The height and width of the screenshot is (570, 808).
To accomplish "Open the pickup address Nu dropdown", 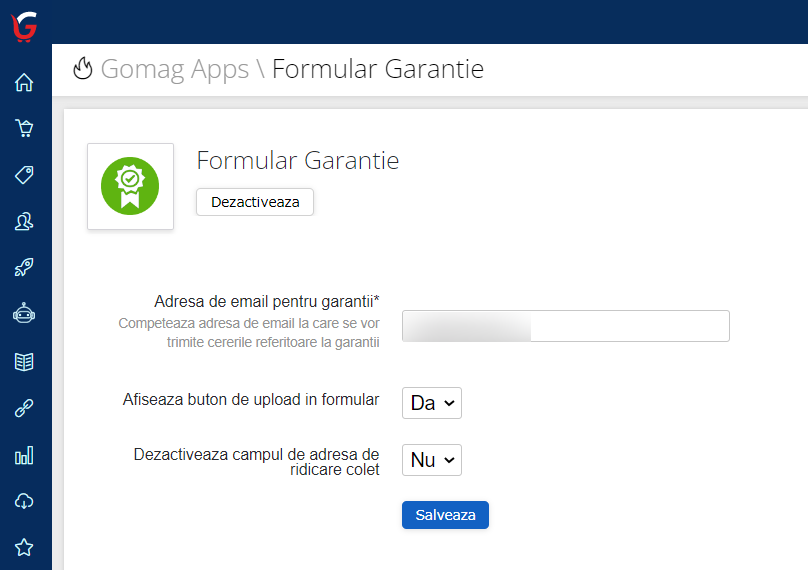I will (x=432, y=460).
